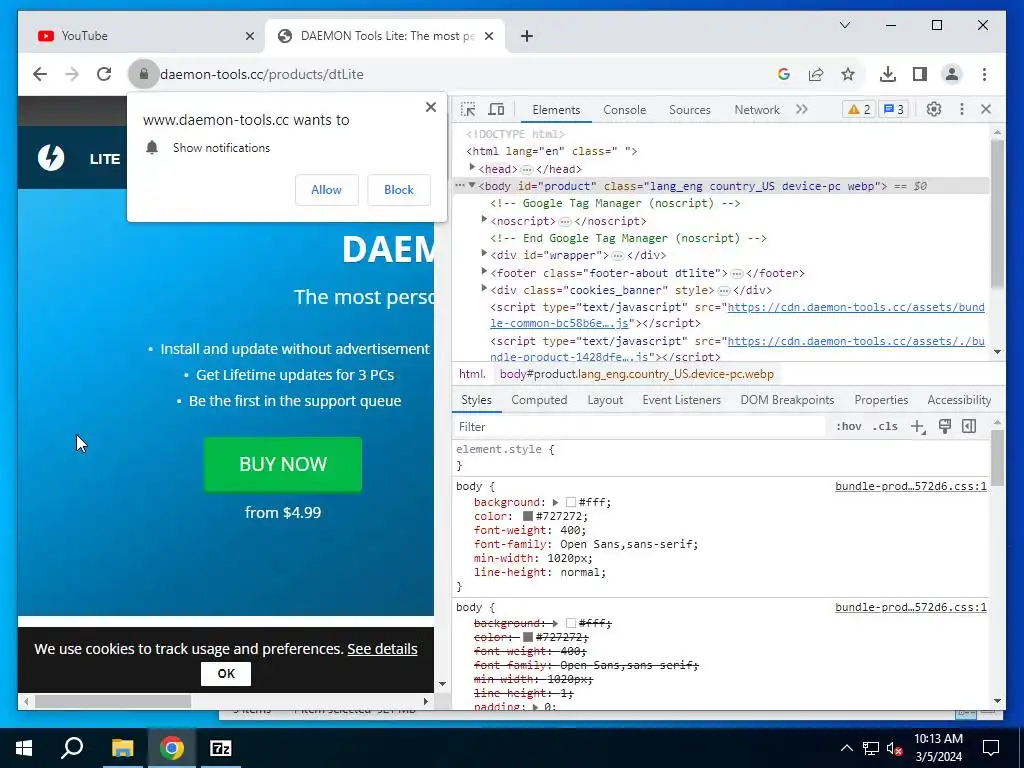Viewport: 1024px width, 768px height.
Task: Open the Chrome profile avatar
Action: click(952, 74)
